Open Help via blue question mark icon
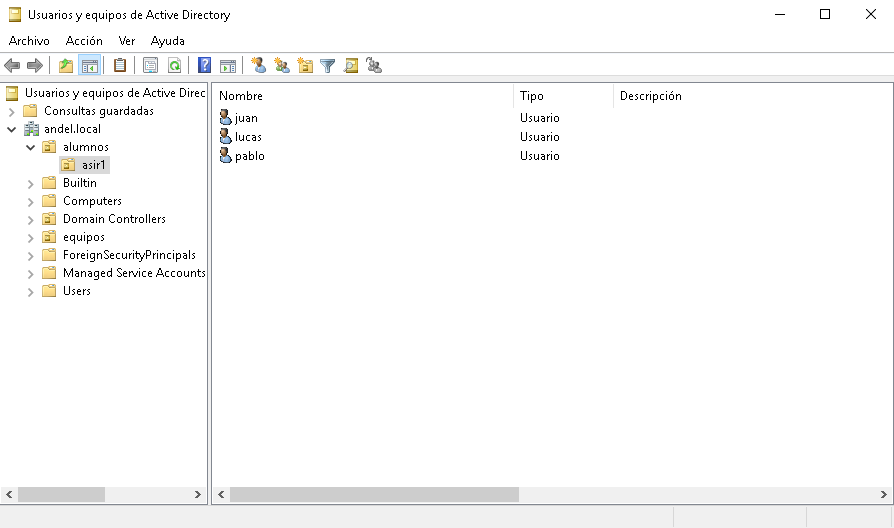 coord(204,66)
